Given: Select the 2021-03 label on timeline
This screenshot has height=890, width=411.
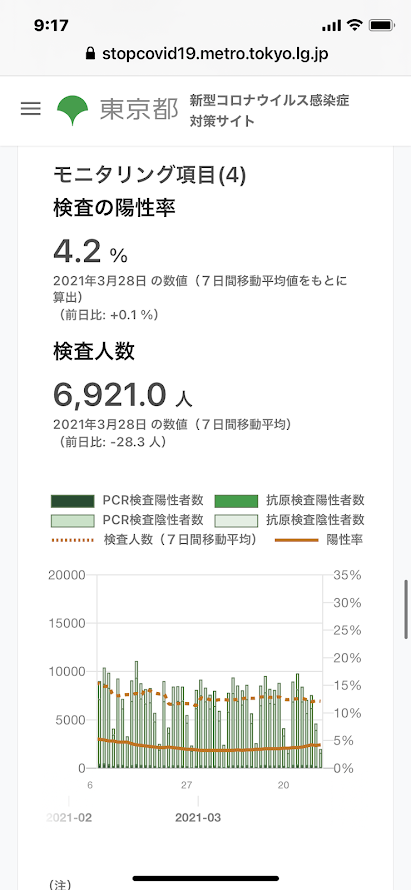Looking at the screenshot, I should pos(198,818).
